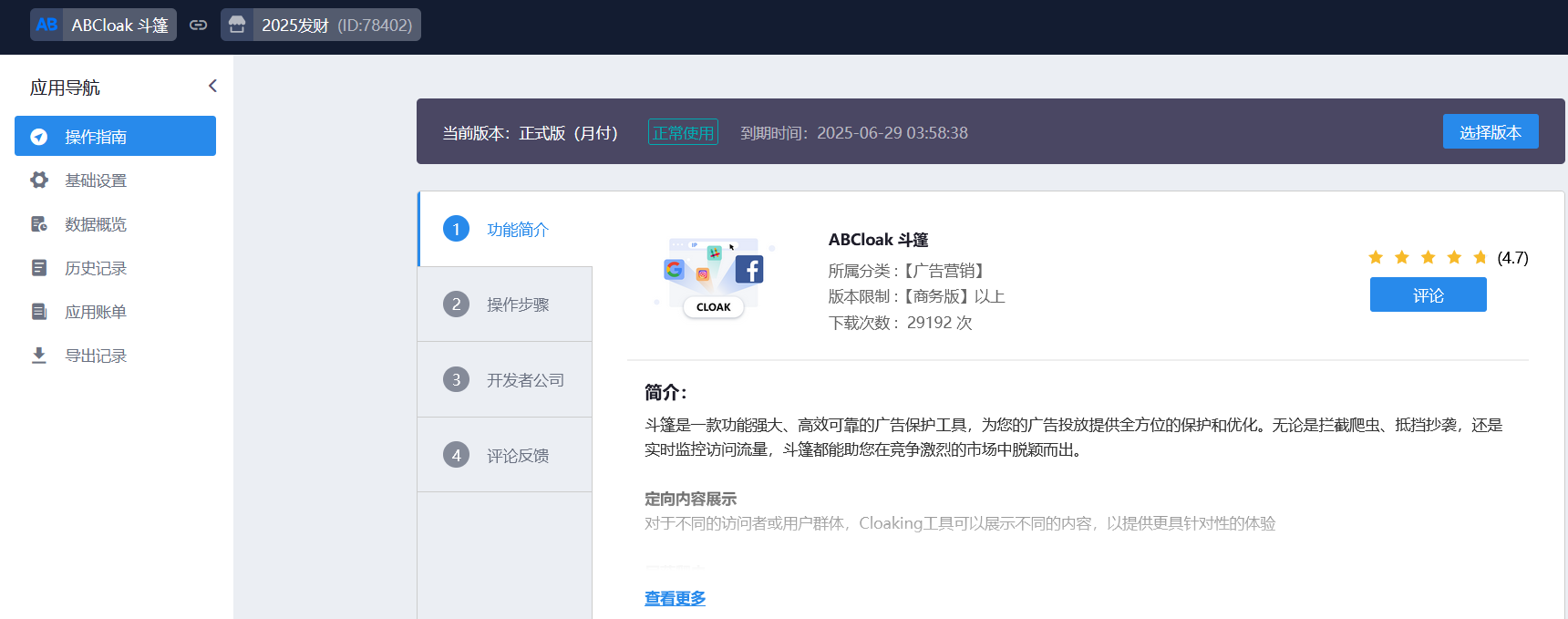Click the 数据概览 report icon

click(x=39, y=224)
